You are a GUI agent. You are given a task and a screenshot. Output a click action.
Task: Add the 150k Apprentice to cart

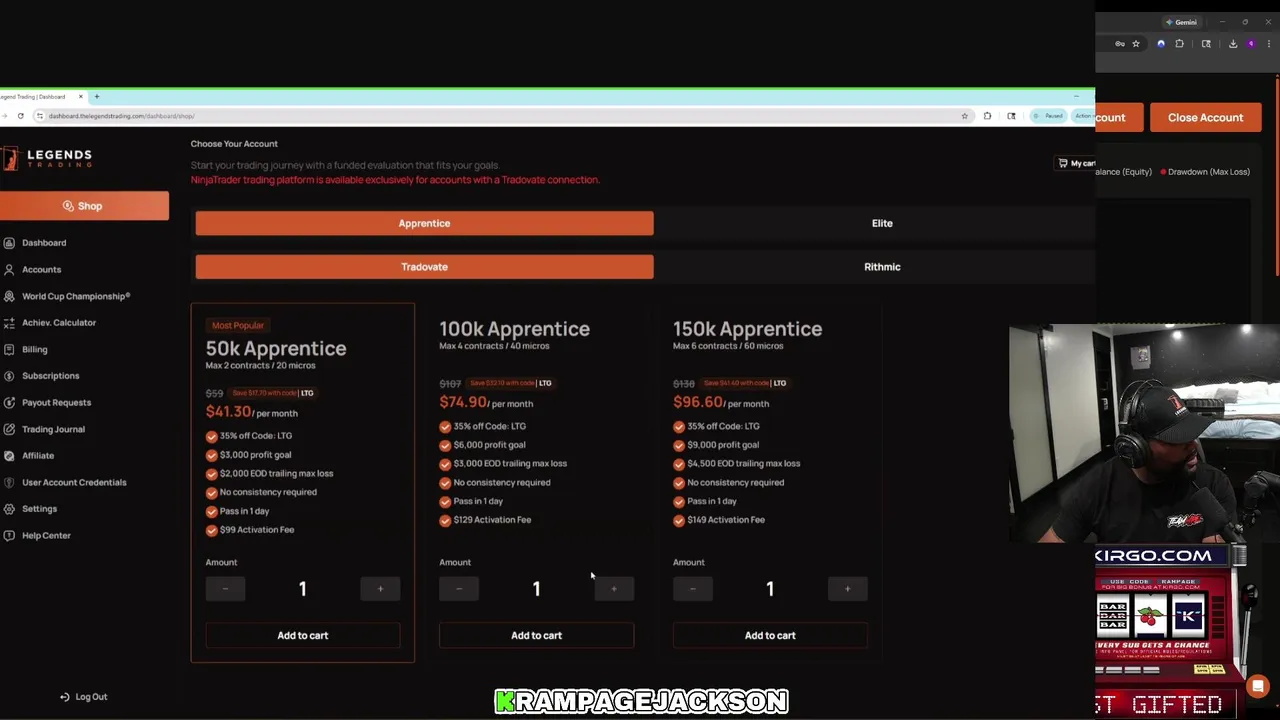[770, 635]
